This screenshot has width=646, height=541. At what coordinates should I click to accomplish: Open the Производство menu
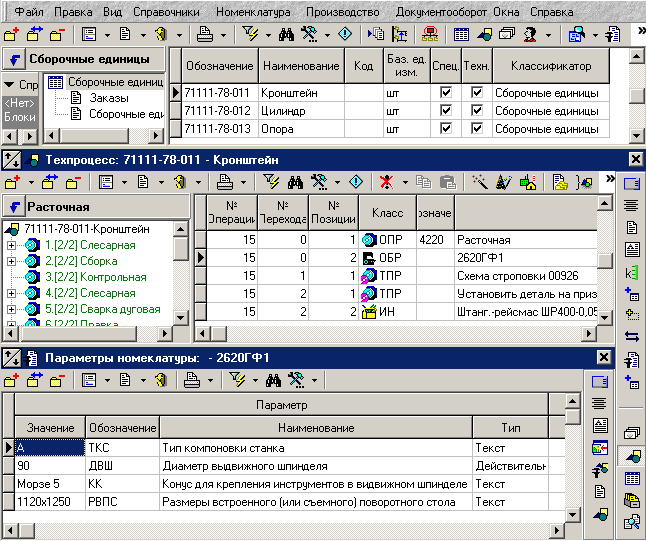point(342,12)
